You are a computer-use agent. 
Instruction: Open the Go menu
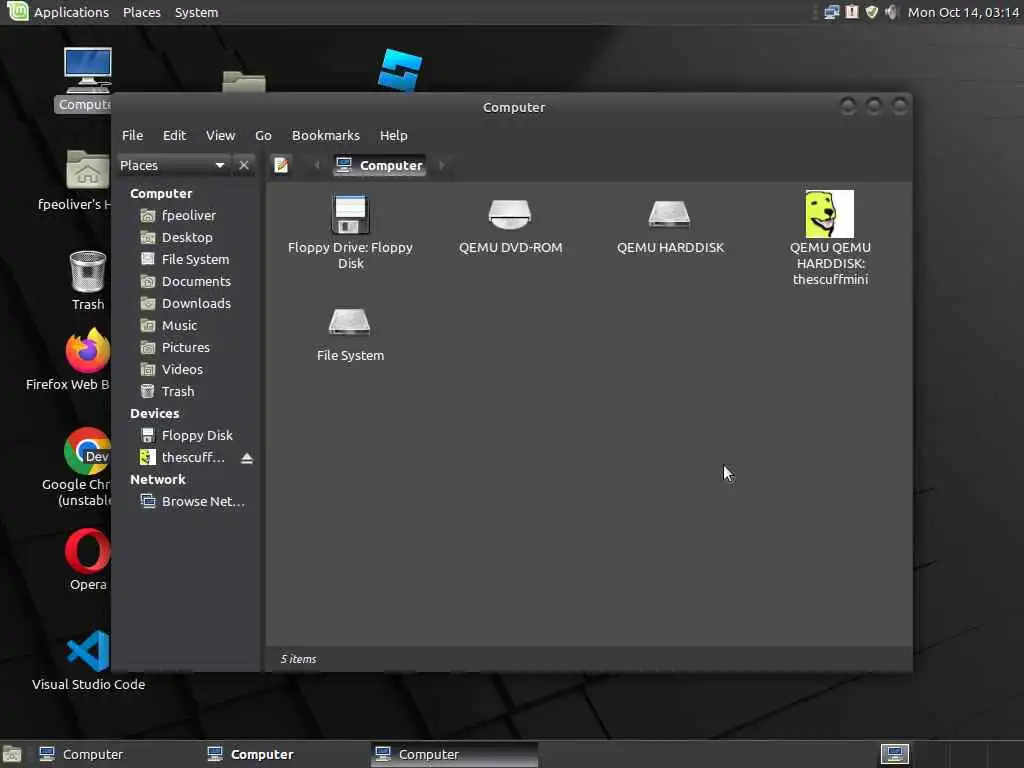263,135
